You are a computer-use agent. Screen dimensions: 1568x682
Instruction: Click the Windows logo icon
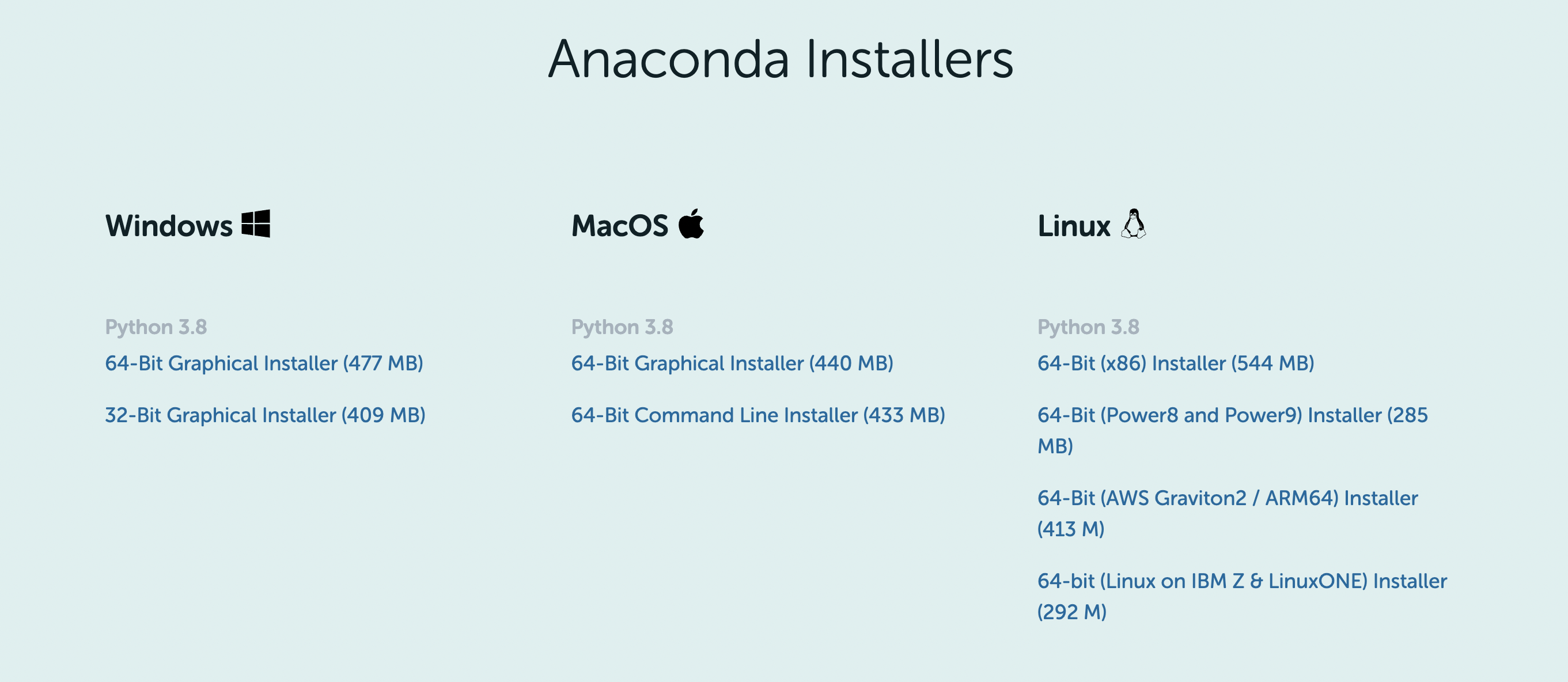pos(256,224)
